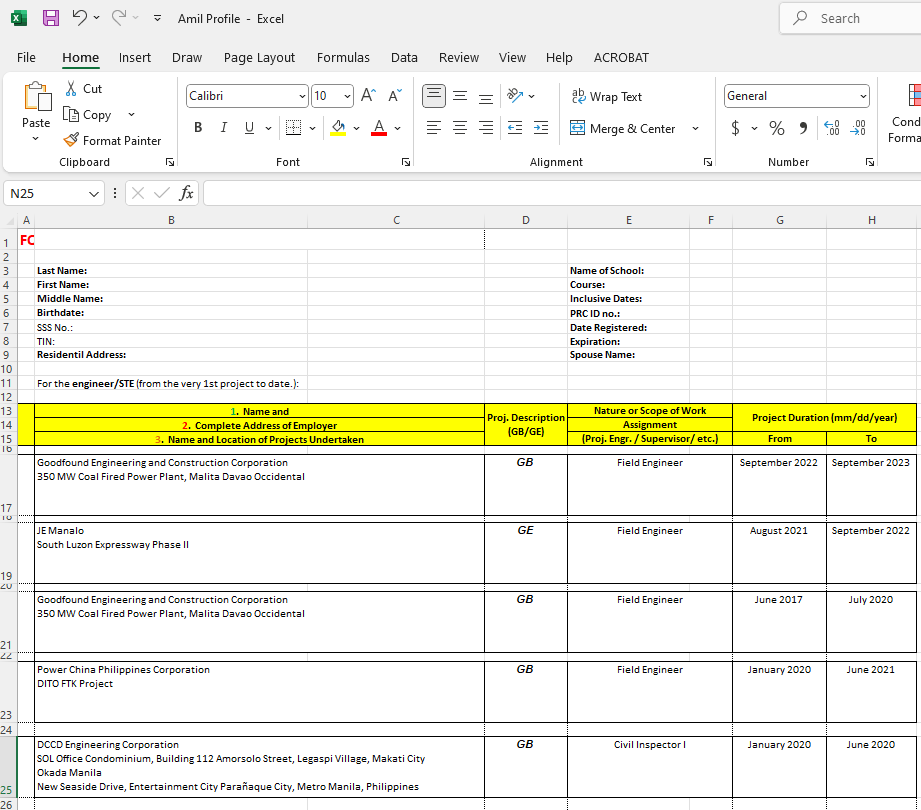Open the Calibri font name dropdown
This screenshot has height=810, width=921.
[x=302, y=97]
